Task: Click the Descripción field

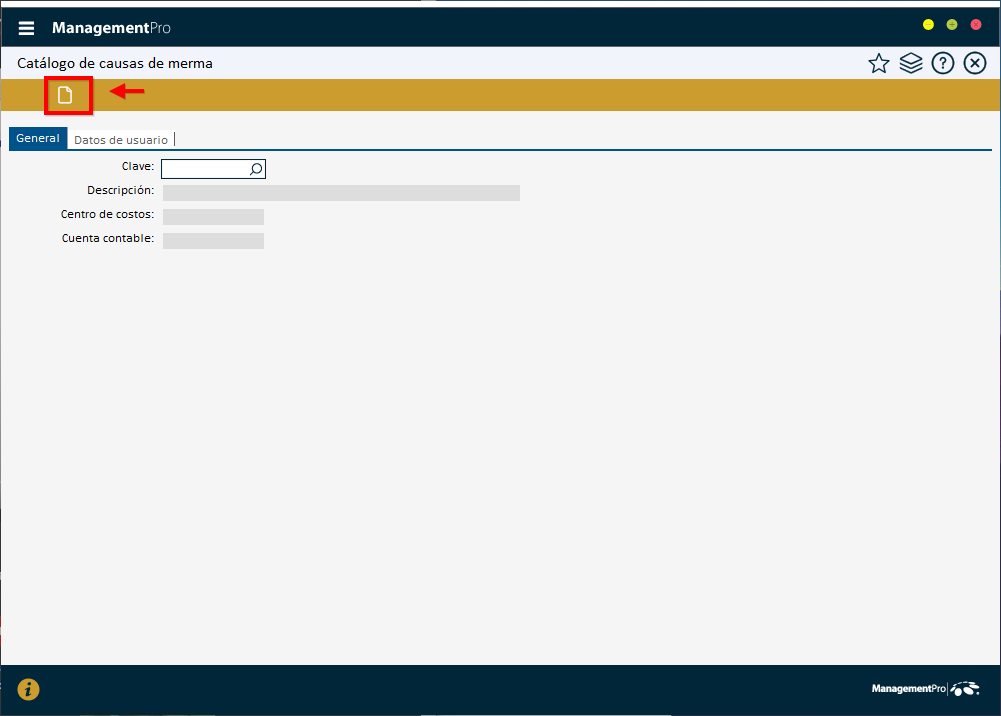Action: tap(340, 192)
